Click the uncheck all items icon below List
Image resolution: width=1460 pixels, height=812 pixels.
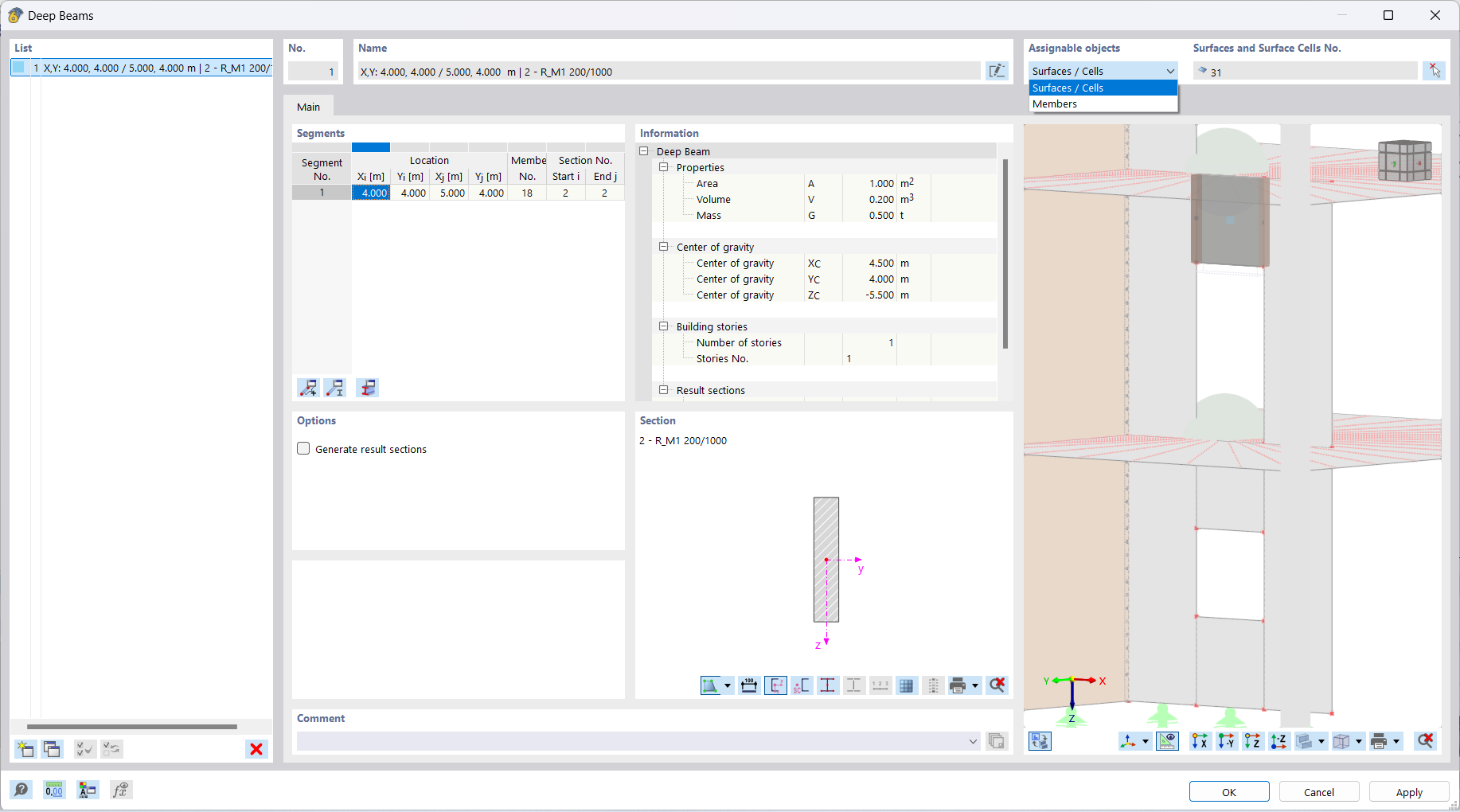[x=112, y=748]
